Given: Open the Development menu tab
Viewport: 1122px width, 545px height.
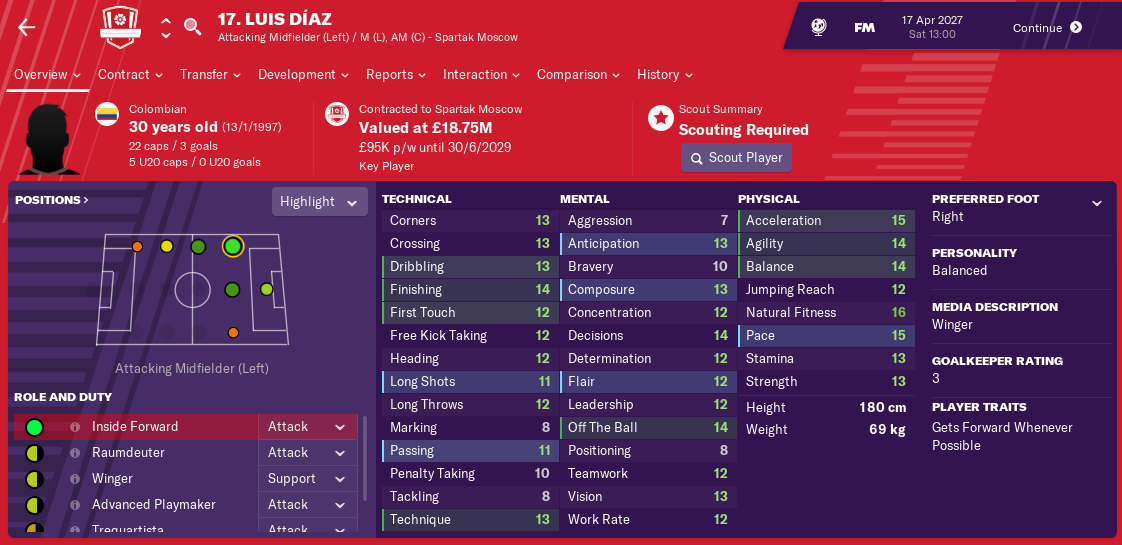Looking at the screenshot, I should click(303, 75).
